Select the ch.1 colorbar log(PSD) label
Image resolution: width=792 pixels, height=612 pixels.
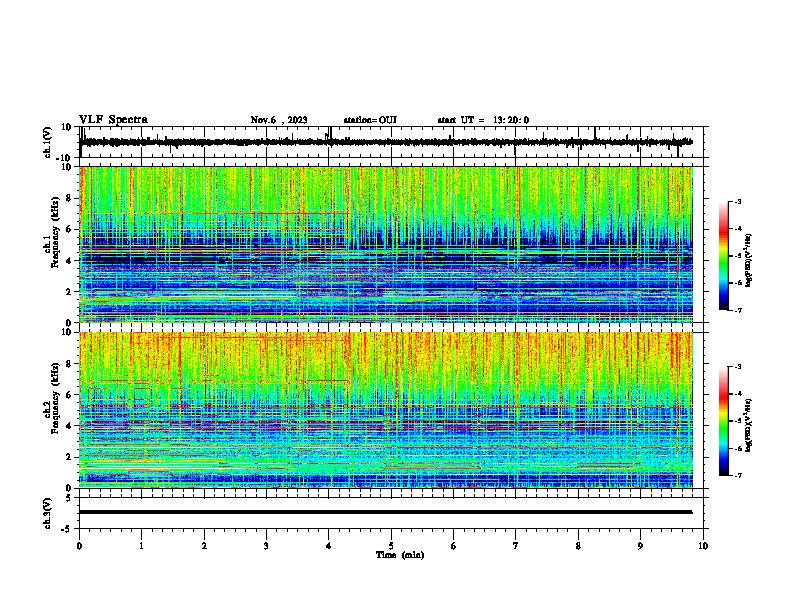pos(749,260)
